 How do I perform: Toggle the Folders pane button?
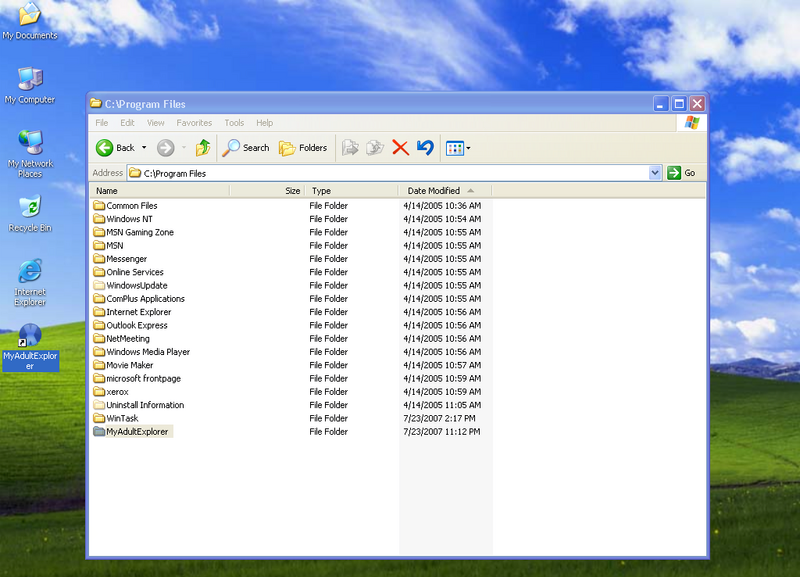(303, 148)
